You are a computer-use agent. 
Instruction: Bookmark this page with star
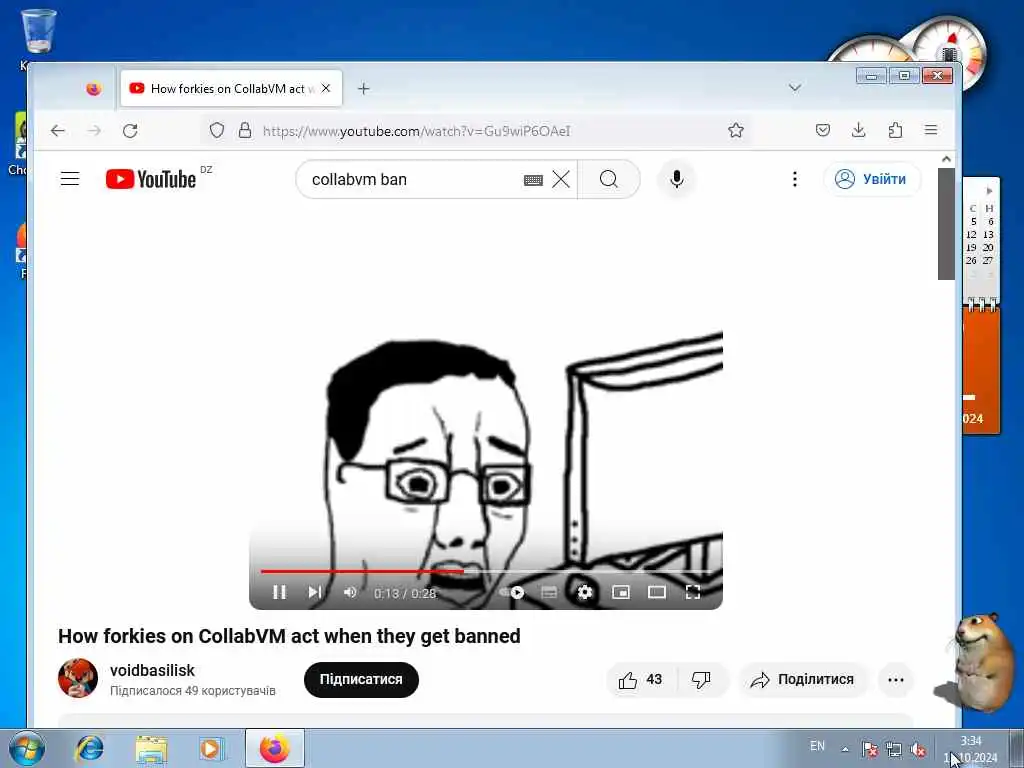tap(736, 131)
